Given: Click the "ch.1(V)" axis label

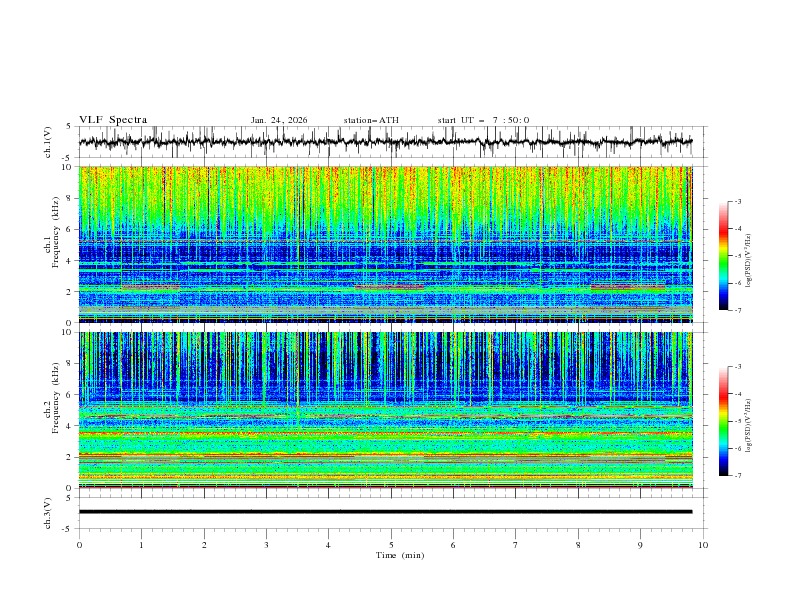Looking at the screenshot, I should tap(48, 142).
